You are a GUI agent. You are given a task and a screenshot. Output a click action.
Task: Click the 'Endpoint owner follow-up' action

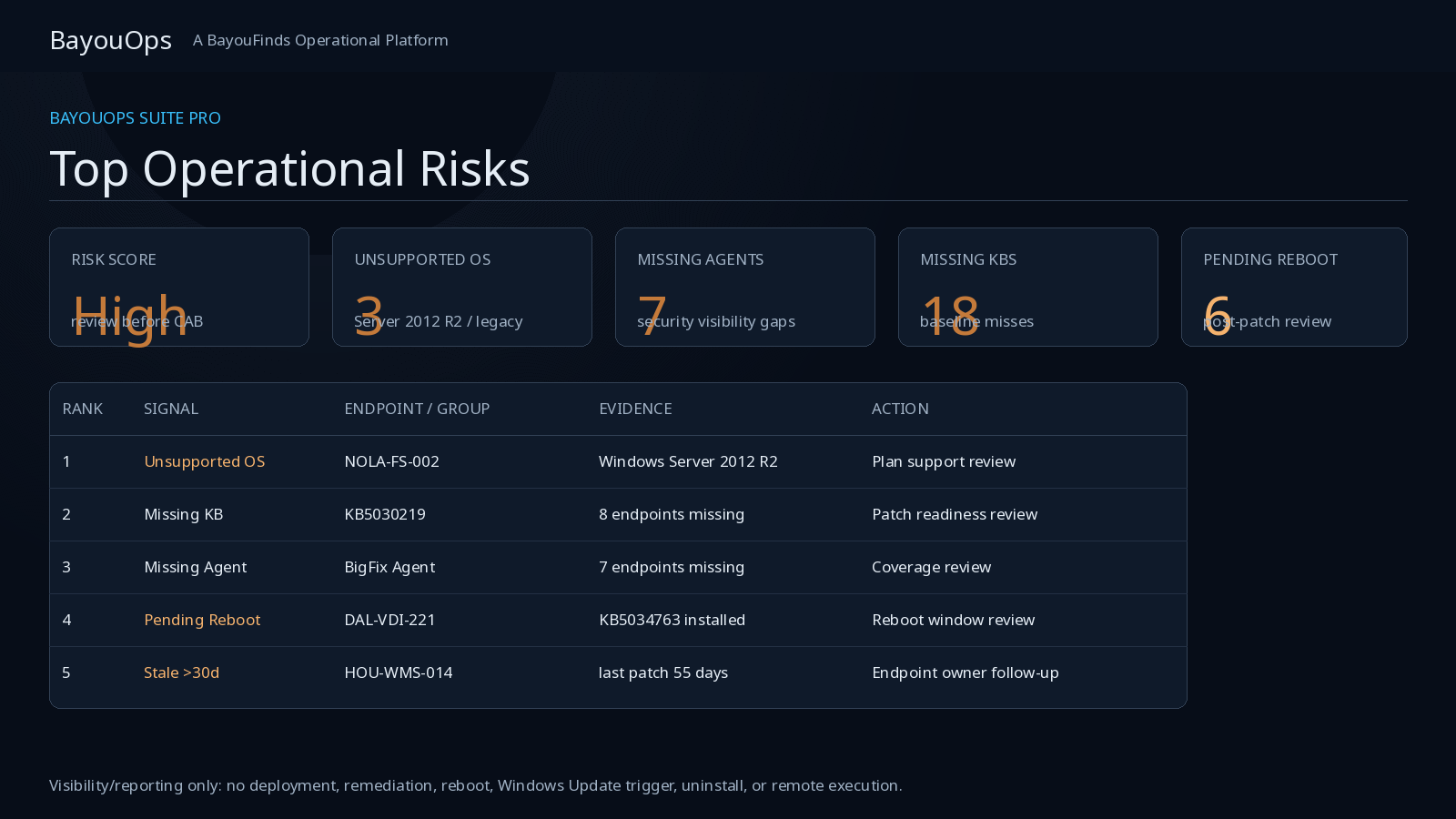pos(965,672)
